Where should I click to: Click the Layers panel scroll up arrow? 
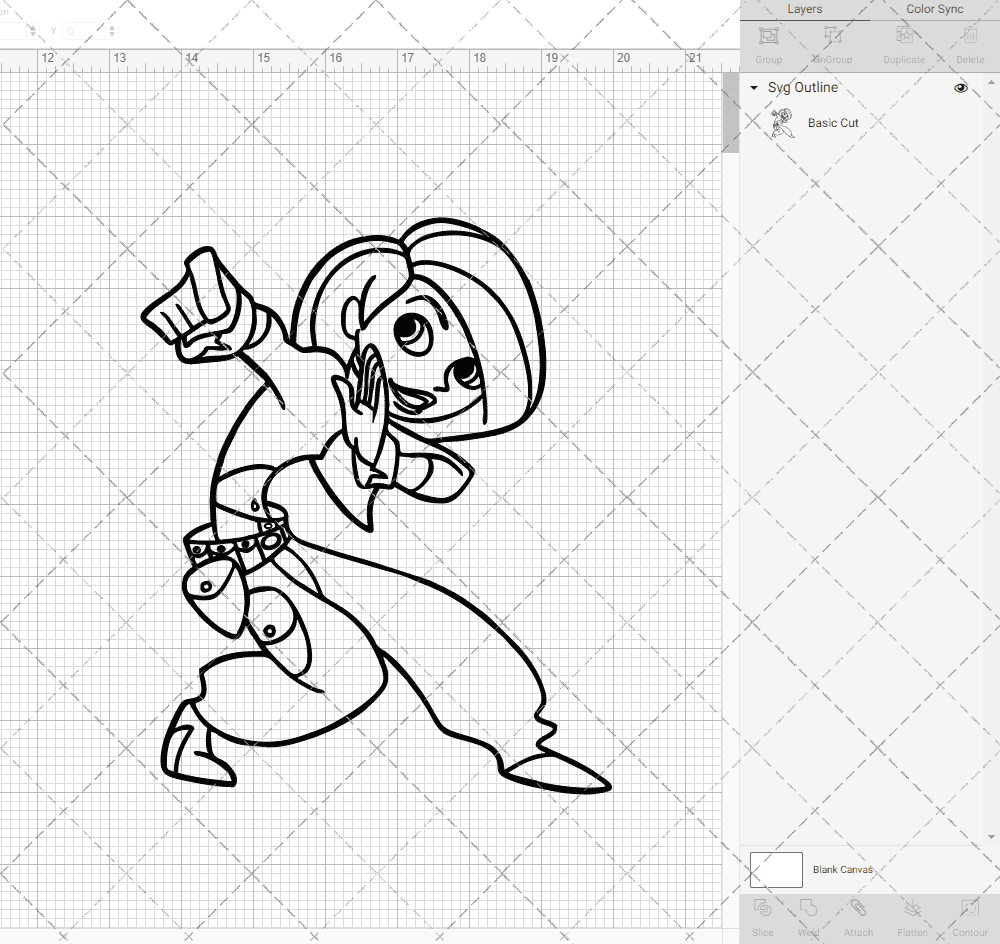990,82
